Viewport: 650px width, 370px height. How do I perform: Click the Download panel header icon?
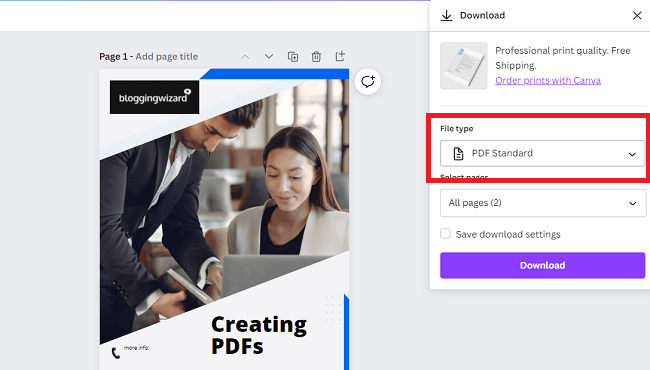(446, 15)
